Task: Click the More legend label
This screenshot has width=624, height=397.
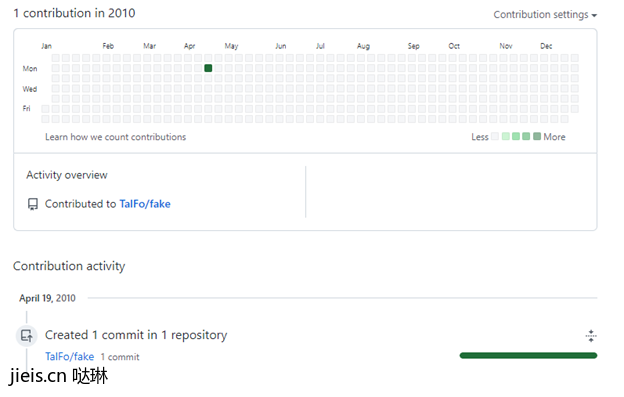Action: click(x=554, y=137)
